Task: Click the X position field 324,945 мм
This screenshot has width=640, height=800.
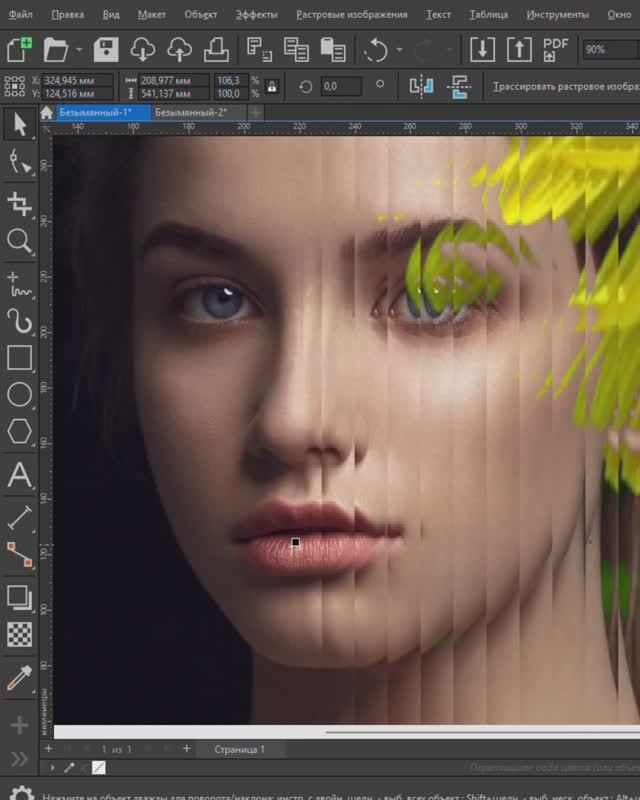Action: tap(77, 80)
